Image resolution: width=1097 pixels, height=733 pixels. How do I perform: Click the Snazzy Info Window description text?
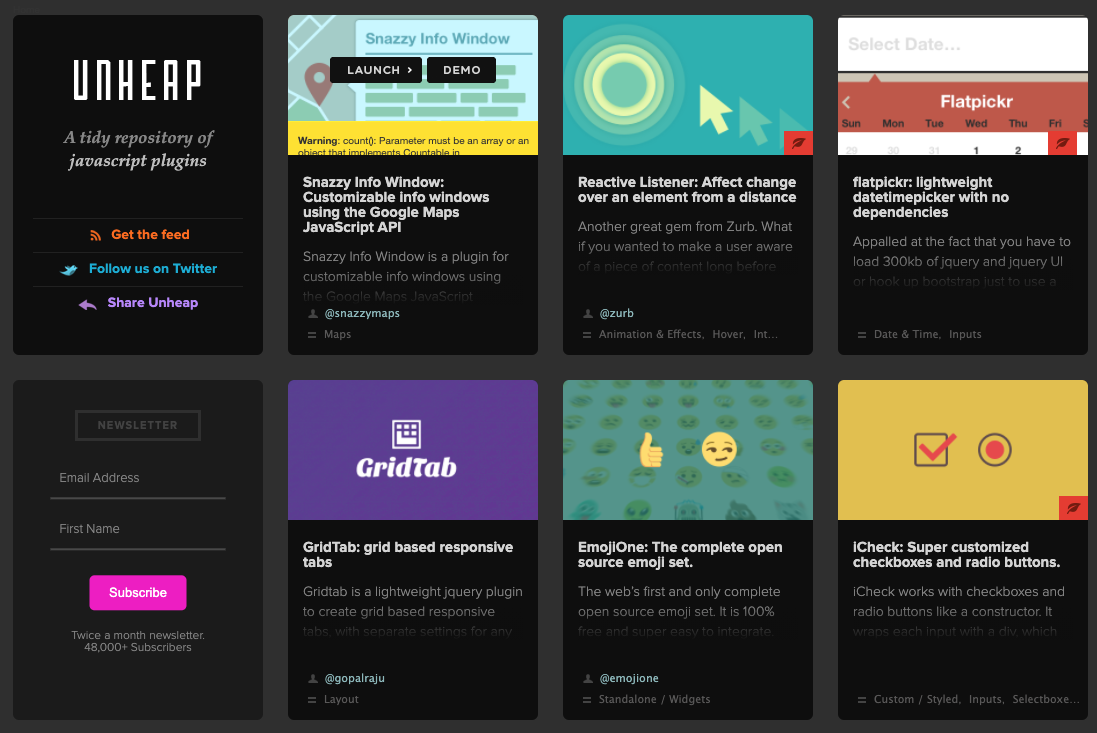406,276
